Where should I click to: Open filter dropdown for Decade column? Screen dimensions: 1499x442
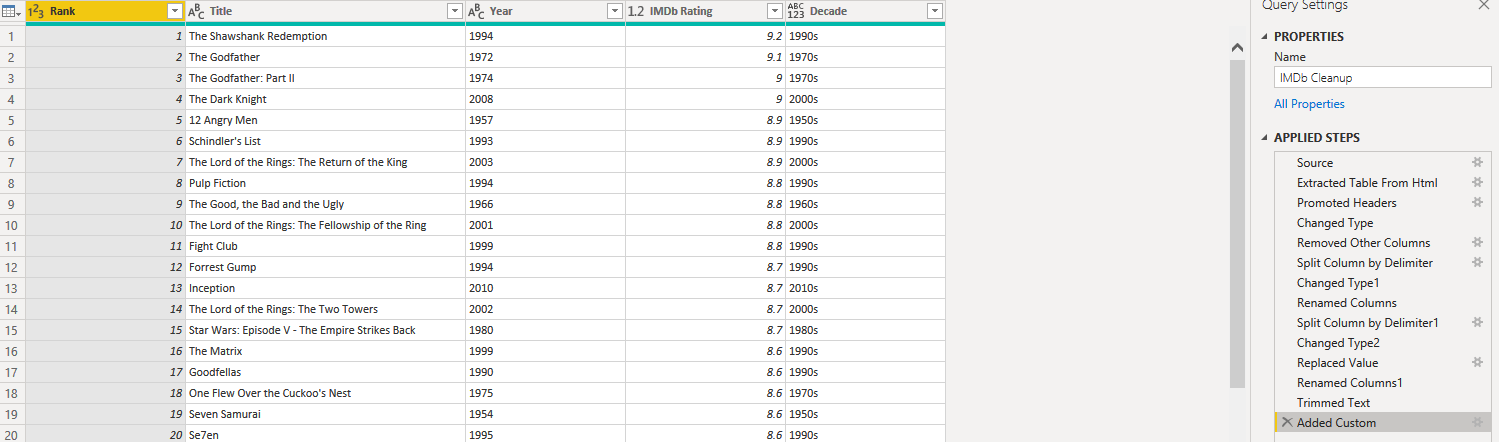click(x=934, y=11)
